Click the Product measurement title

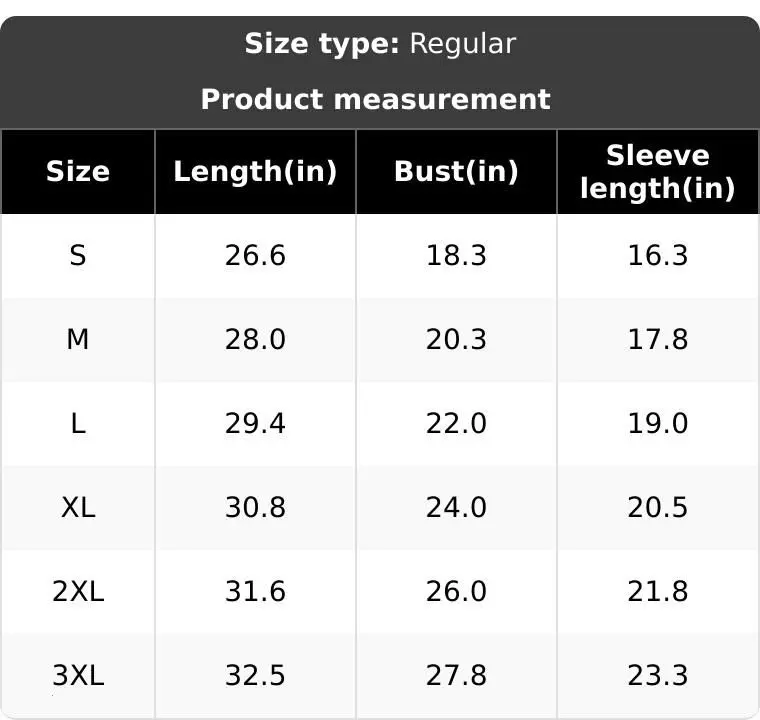coord(375,99)
